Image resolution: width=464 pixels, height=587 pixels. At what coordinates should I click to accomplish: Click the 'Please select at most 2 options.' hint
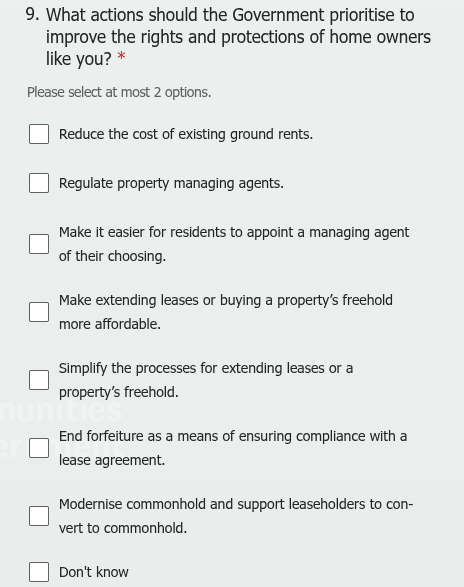[x=119, y=92]
